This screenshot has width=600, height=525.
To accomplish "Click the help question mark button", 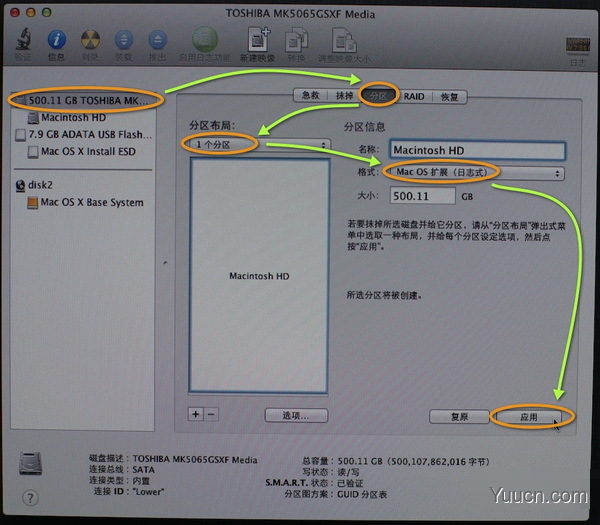I will tap(30, 498).
